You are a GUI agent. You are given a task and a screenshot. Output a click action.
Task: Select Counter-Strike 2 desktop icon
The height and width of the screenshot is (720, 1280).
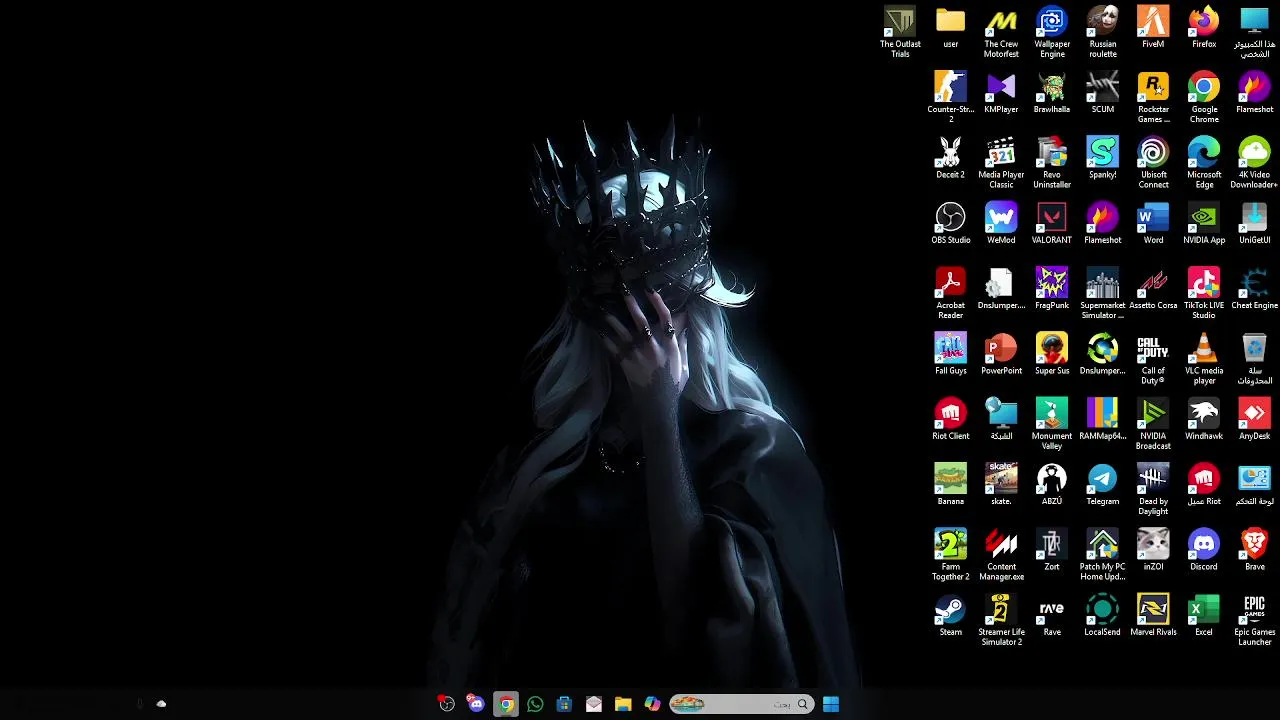click(x=950, y=97)
